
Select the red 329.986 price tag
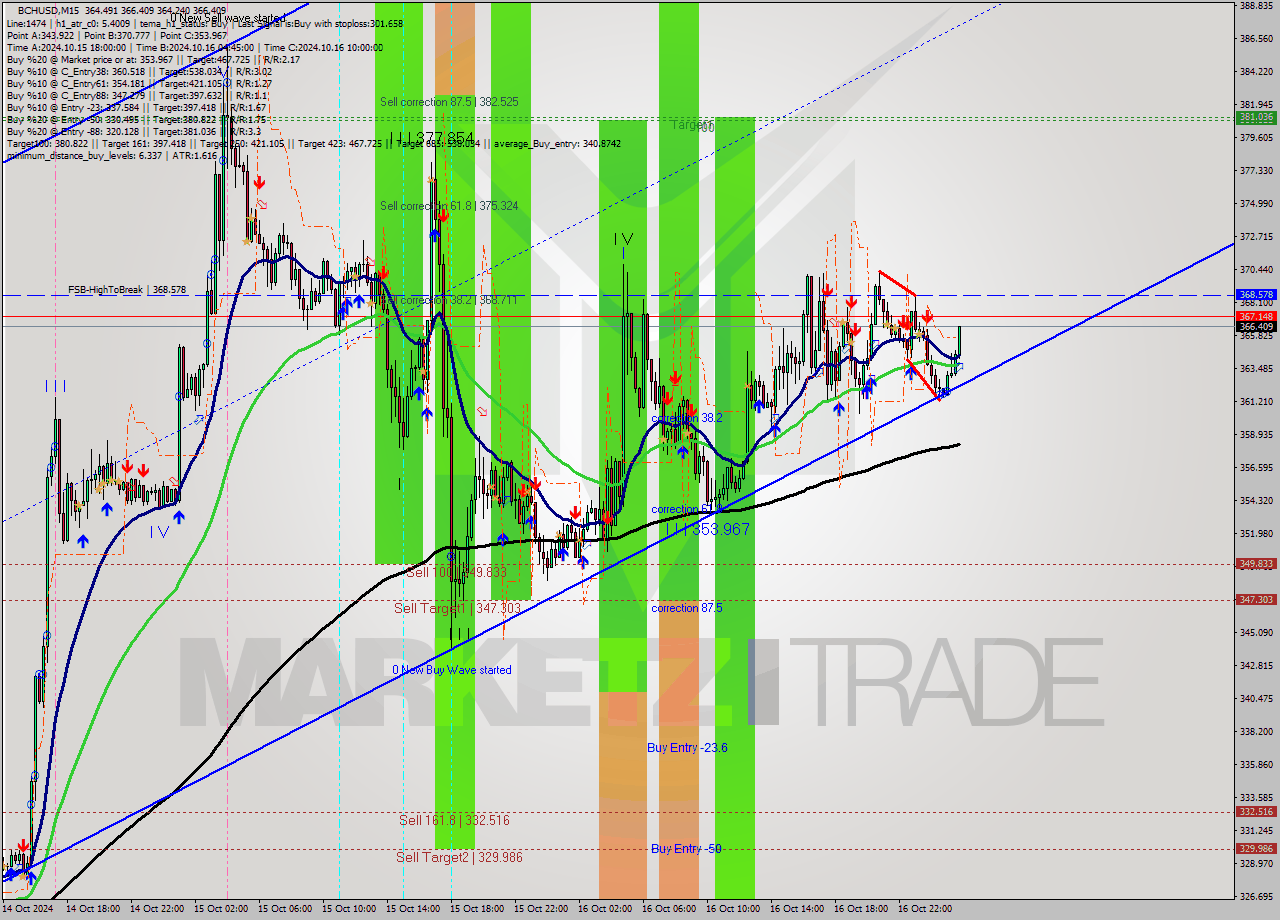tap(1256, 848)
